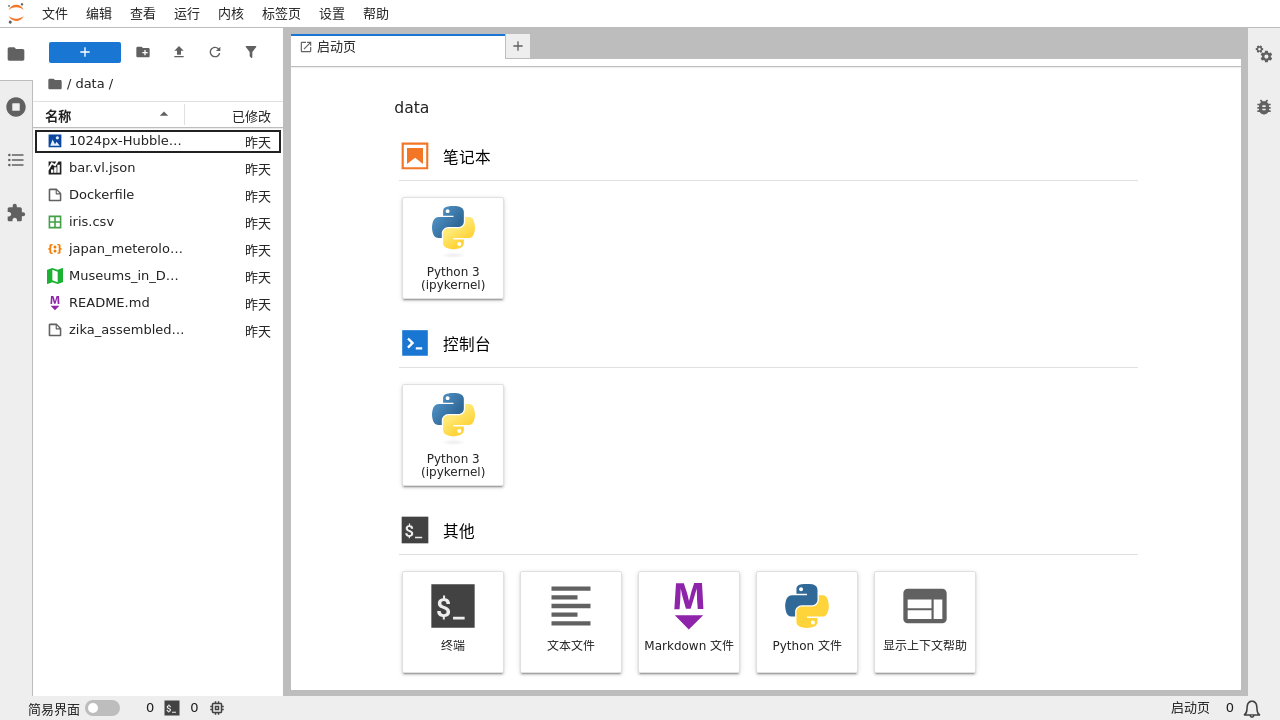Show running terminals and kernels panel

point(16,107)
